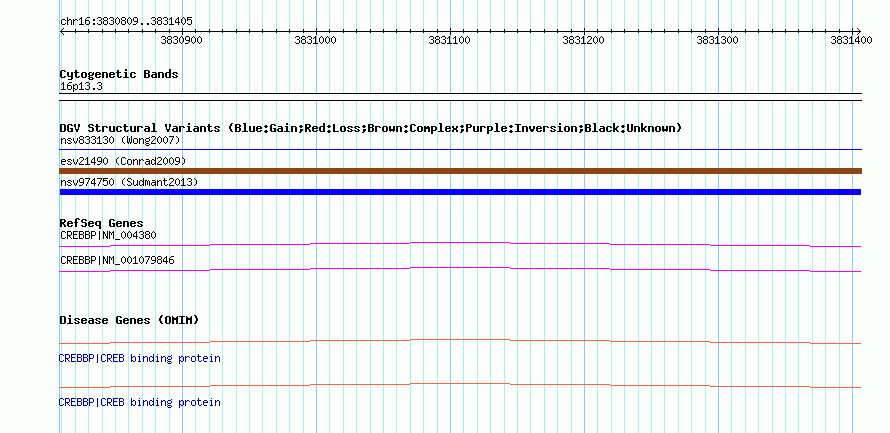Select the Disease Genes (OMIM) track title
Image resolution: width=890 pixels, height=433 pixels.
[129, 320]
